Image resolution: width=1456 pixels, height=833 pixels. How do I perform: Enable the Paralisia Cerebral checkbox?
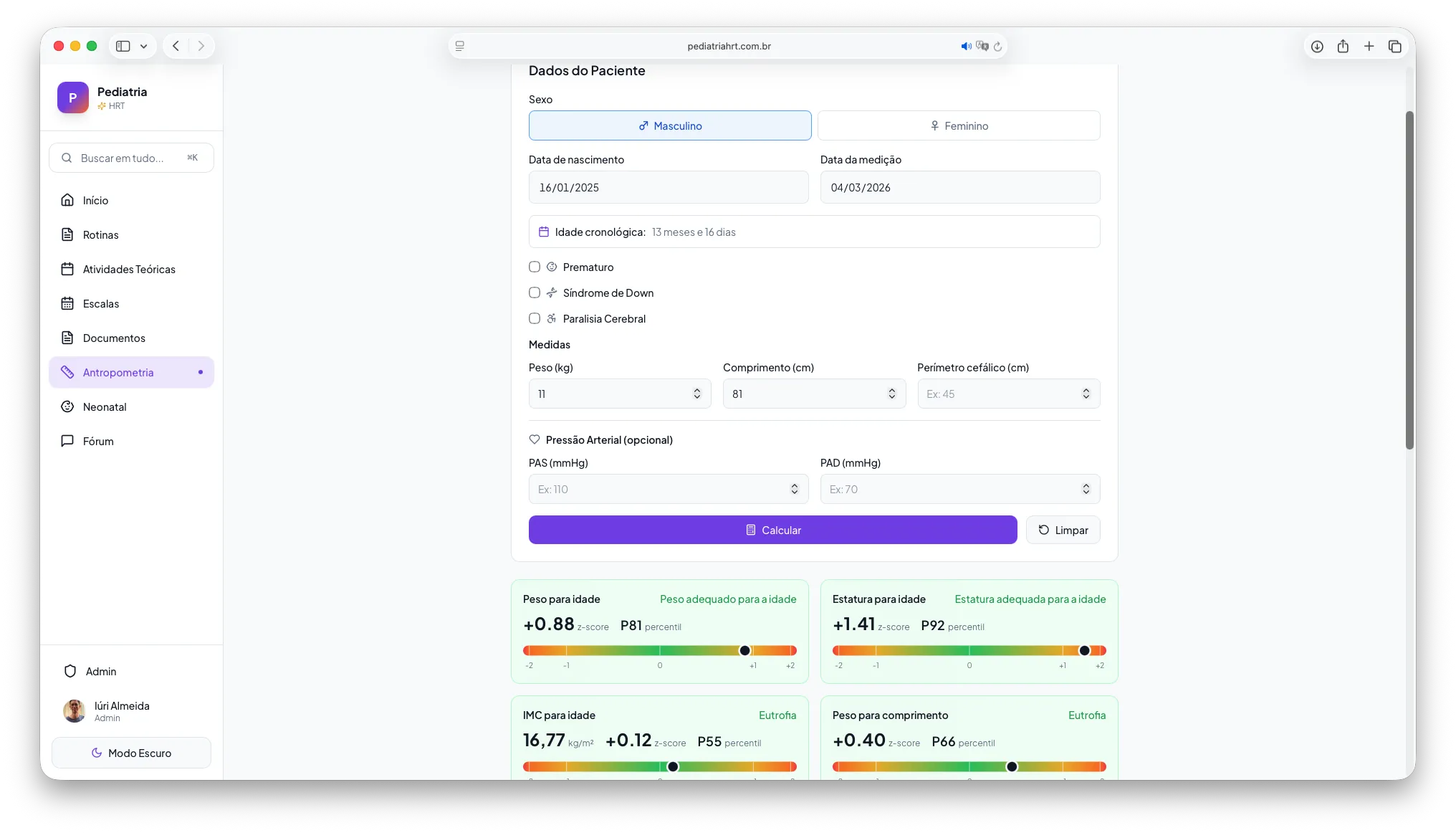coord(535,318)
